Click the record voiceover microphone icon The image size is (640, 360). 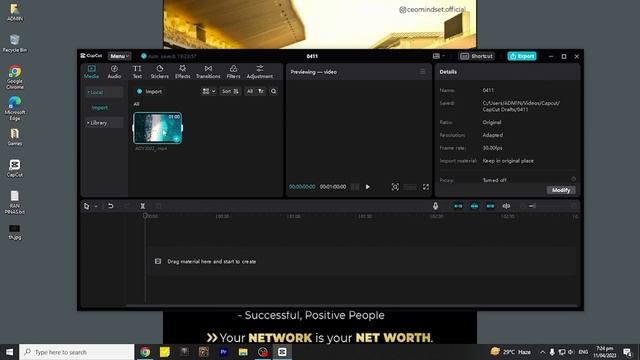436,206
